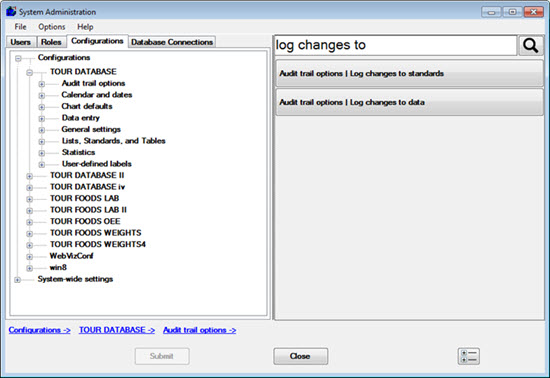Follow the Configurations breadcrumb link
The height and width of the screenshot is (378, 550).
pos(39,330)
